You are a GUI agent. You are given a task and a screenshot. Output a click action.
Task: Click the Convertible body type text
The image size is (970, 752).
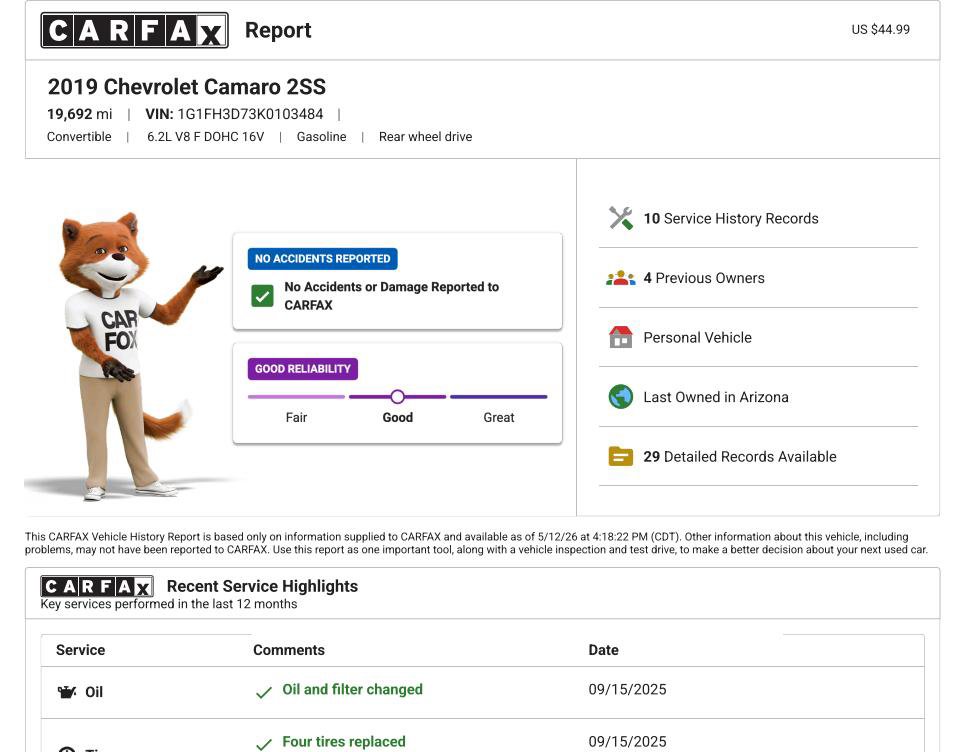pos(79,137)
